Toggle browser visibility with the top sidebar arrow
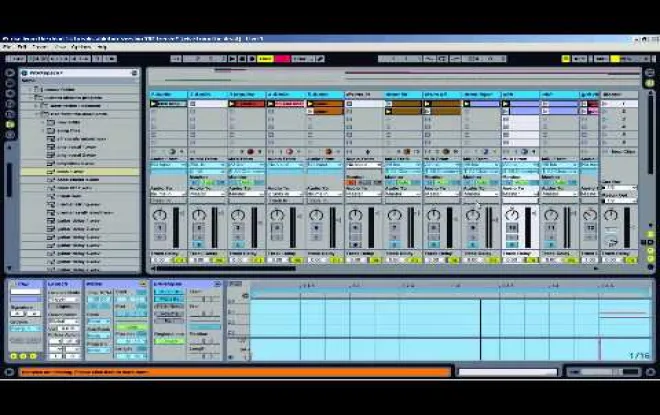 coord(10,73)
